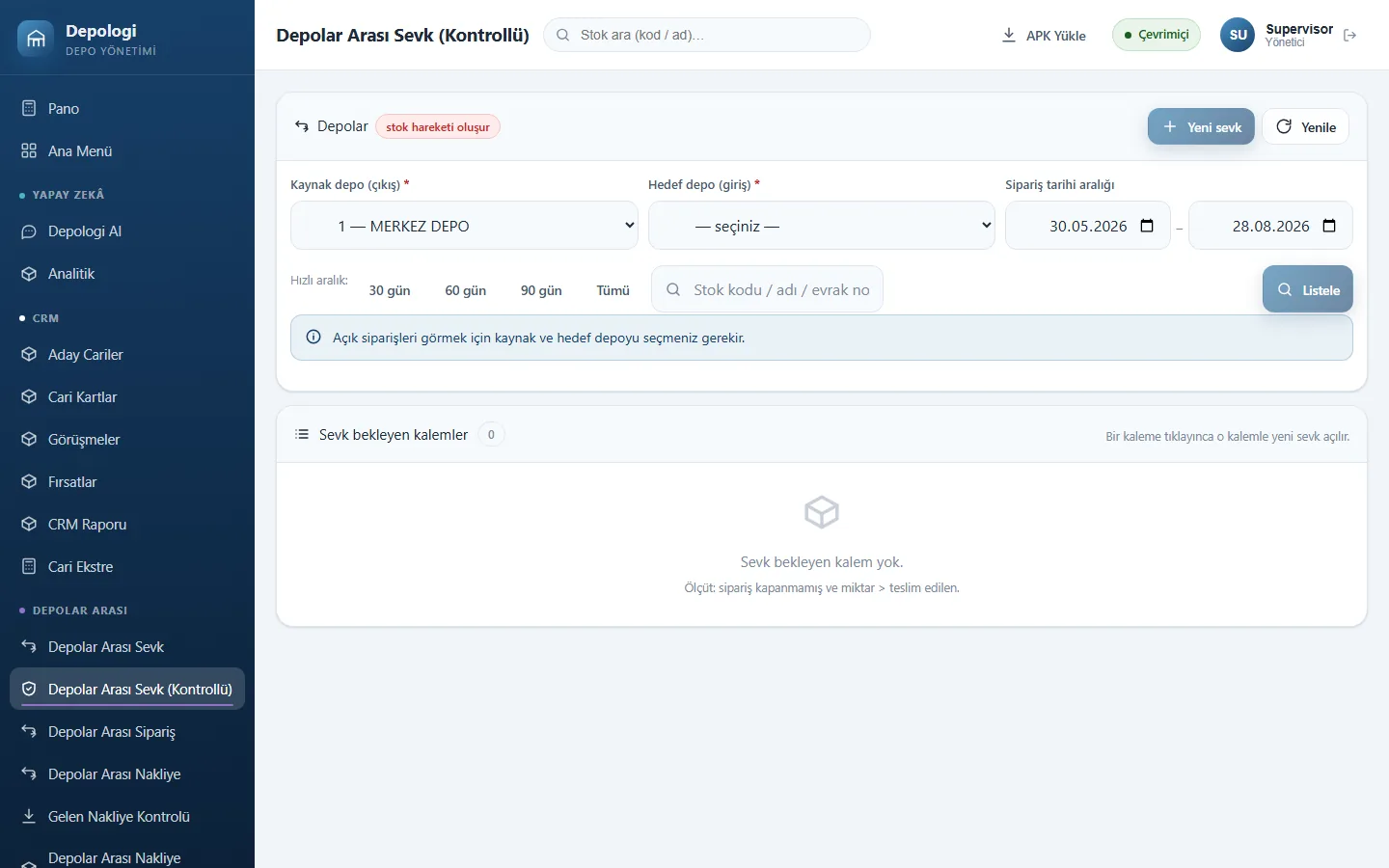Select the Tümü quick range
1389x868 pixels.
(x=613, y=290)
